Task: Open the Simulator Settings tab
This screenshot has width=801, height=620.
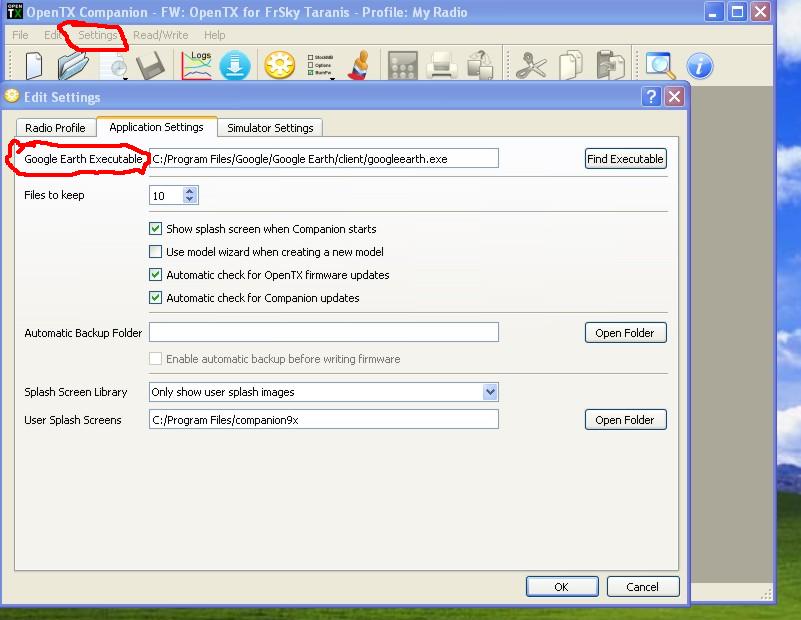Action: pos(270,128)
